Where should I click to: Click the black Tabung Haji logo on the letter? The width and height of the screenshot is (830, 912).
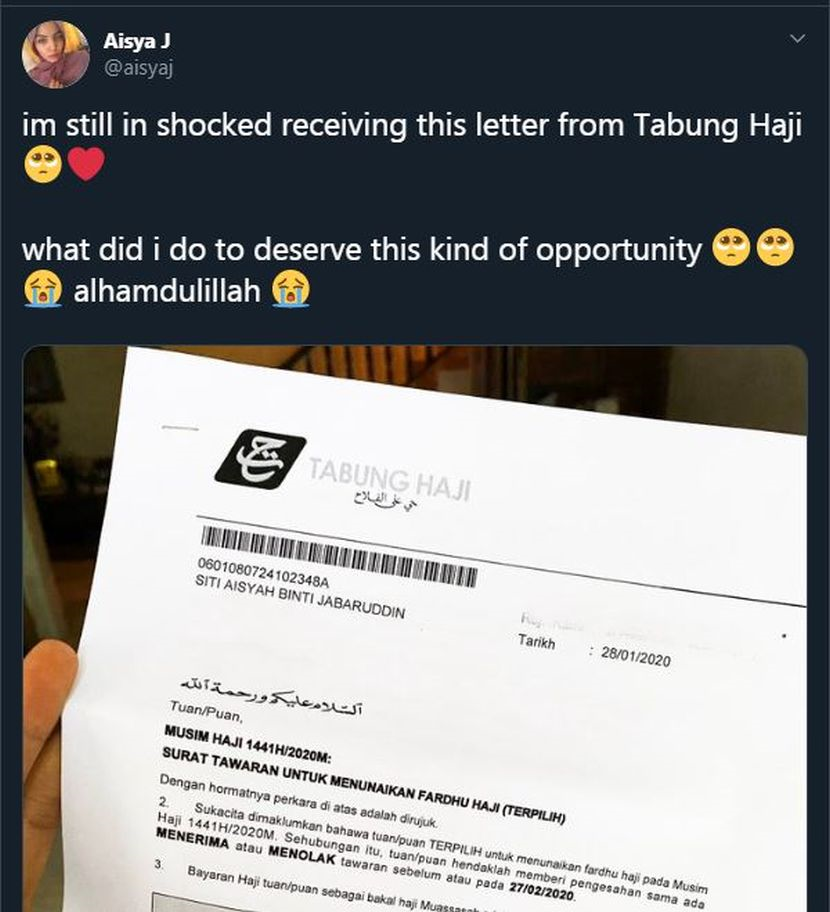[x=260, y=459]
